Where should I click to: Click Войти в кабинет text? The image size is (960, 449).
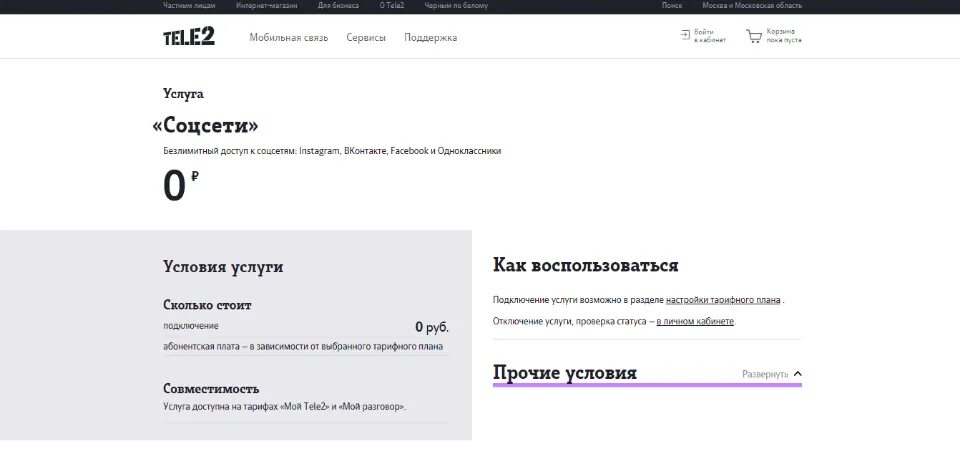click(x=710, y=36)
